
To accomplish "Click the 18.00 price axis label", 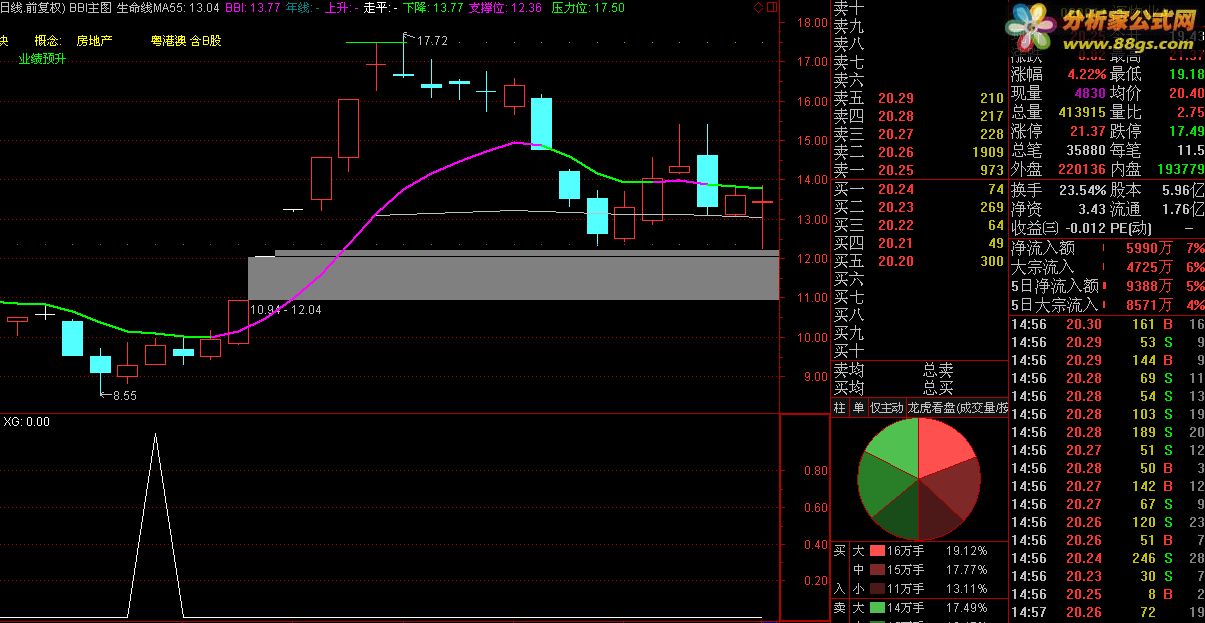I will point(814,23).
